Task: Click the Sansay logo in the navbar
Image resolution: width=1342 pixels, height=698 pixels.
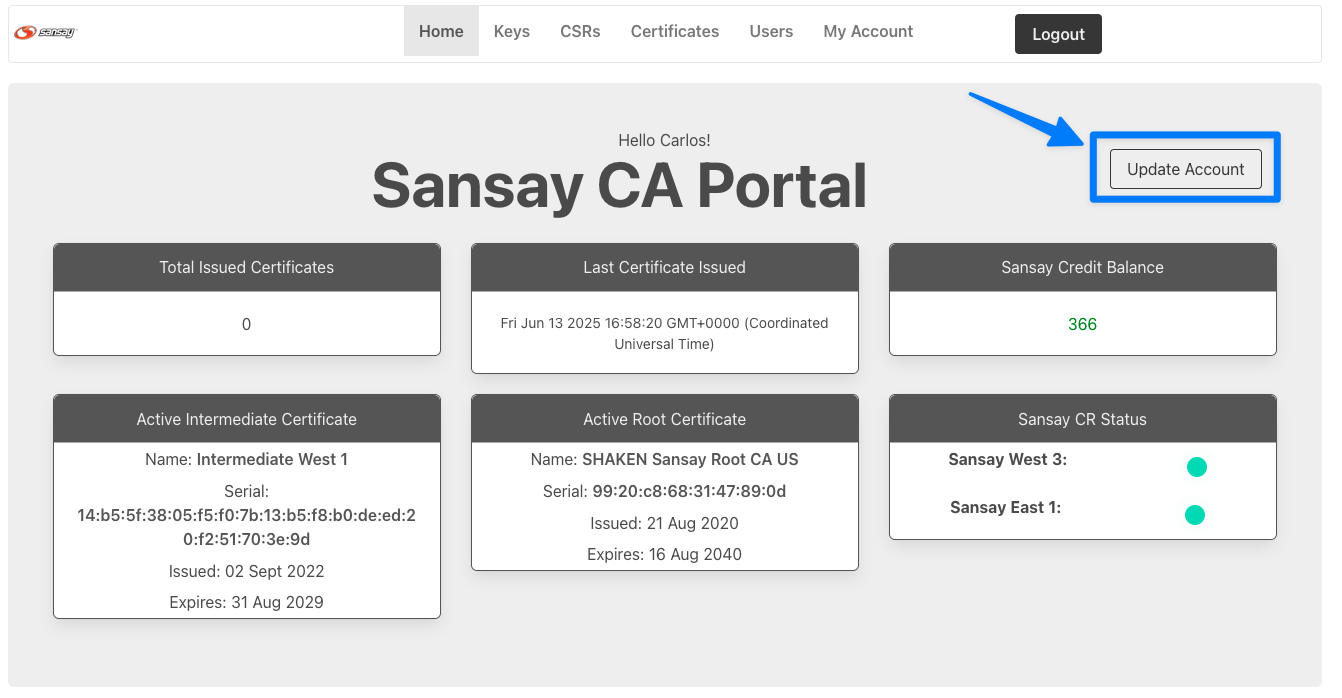Action: click(x=45, y=32)
